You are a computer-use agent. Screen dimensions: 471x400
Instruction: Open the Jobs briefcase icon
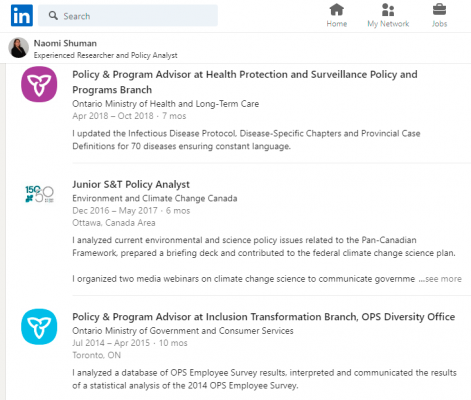click(x=439, y=9)
